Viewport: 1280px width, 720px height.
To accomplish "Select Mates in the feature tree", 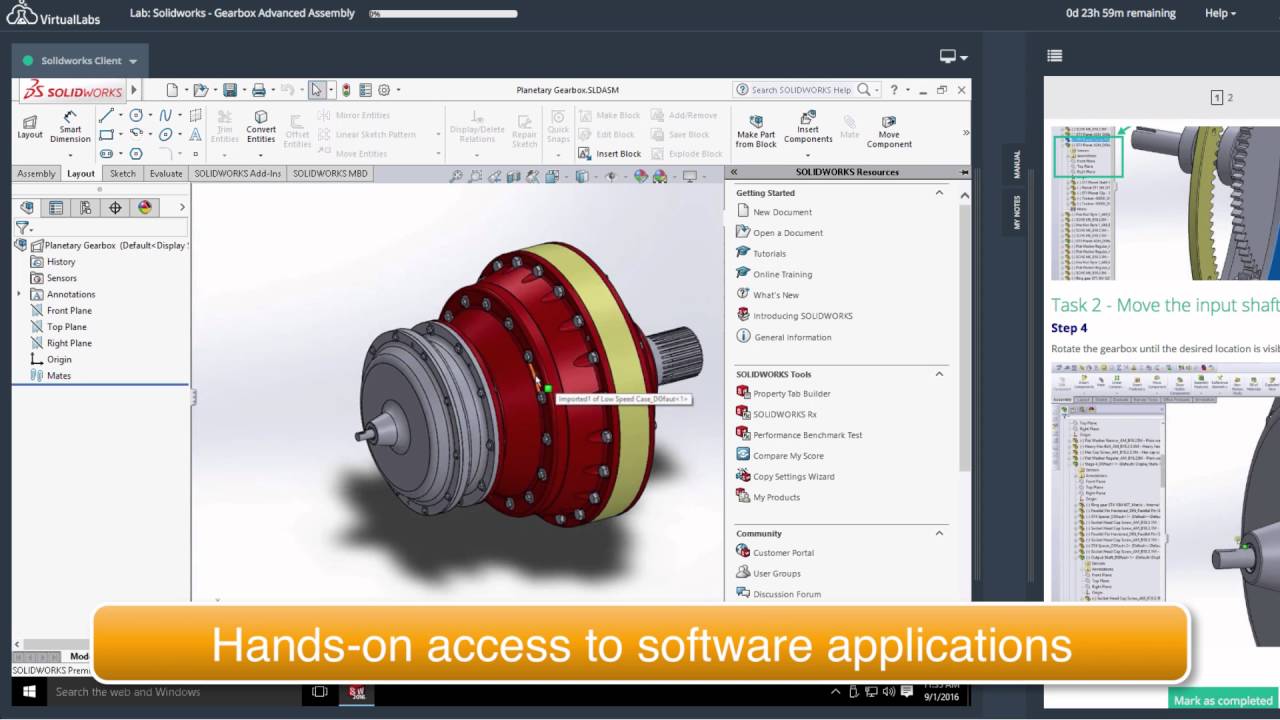I will pyautogui.click(x=59, y=376).
